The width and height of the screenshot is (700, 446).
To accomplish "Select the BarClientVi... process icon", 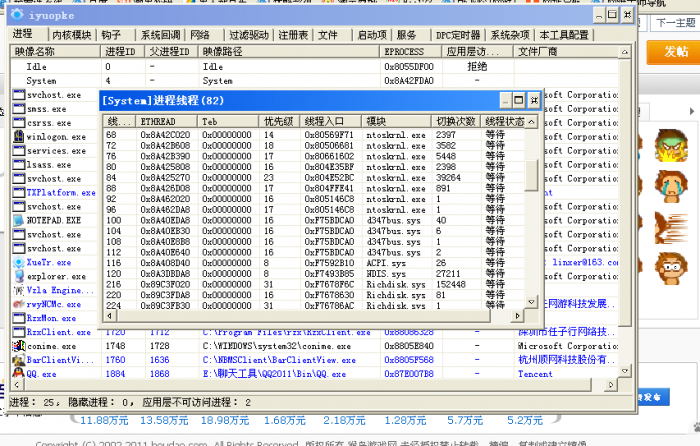I will click(x=19, y=359).
